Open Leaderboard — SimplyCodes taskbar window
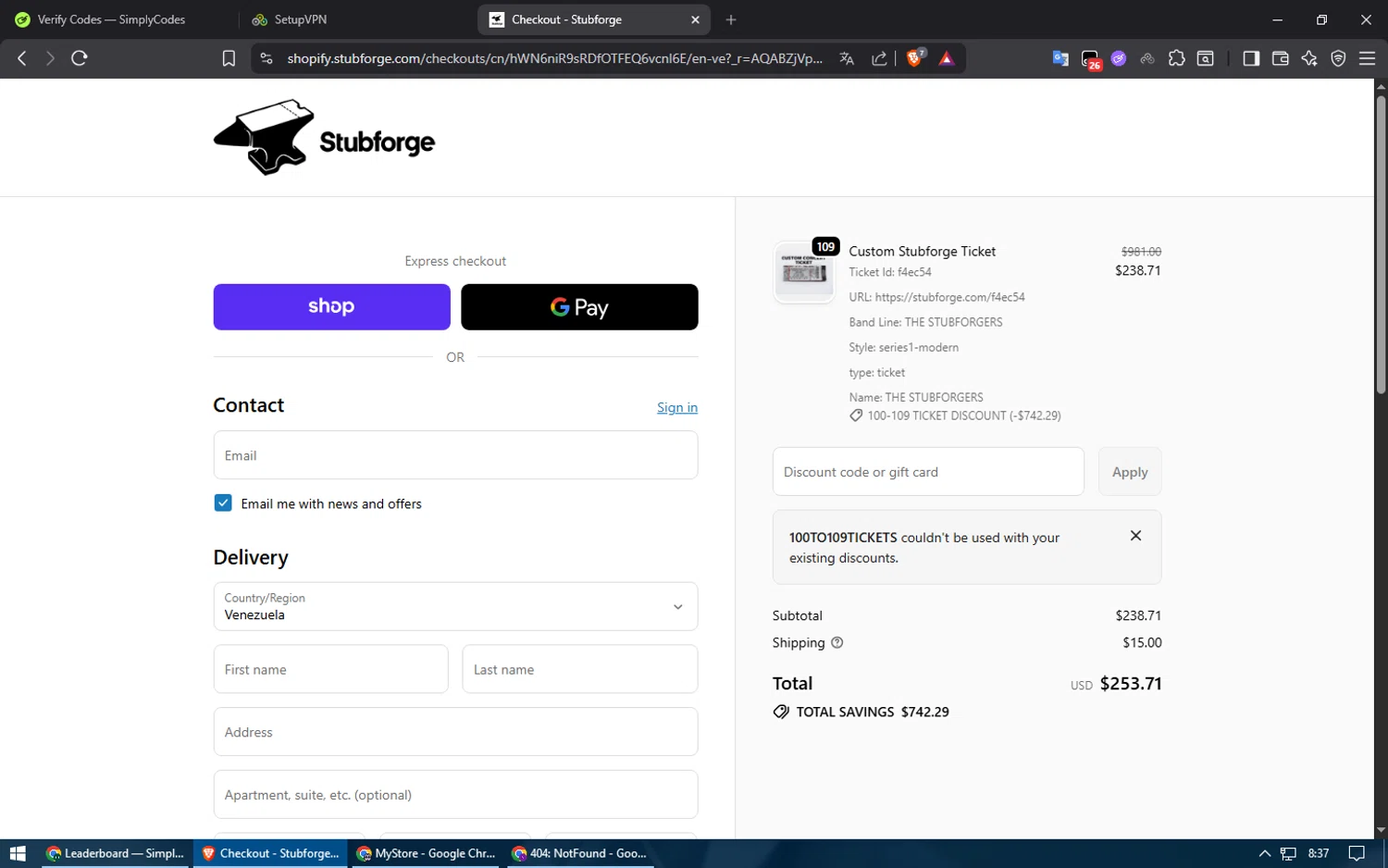 point(115,853)
